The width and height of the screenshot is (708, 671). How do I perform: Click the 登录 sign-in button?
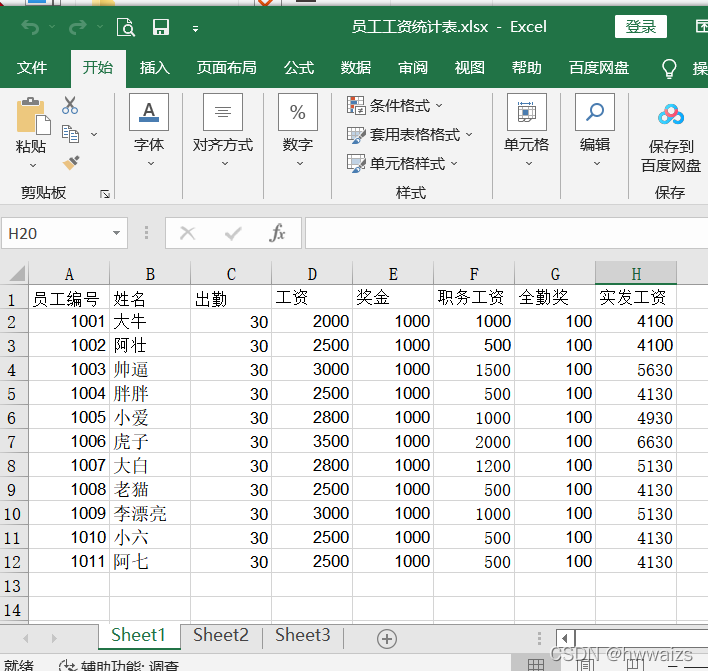pyautogui.click(x=640, y=27)
